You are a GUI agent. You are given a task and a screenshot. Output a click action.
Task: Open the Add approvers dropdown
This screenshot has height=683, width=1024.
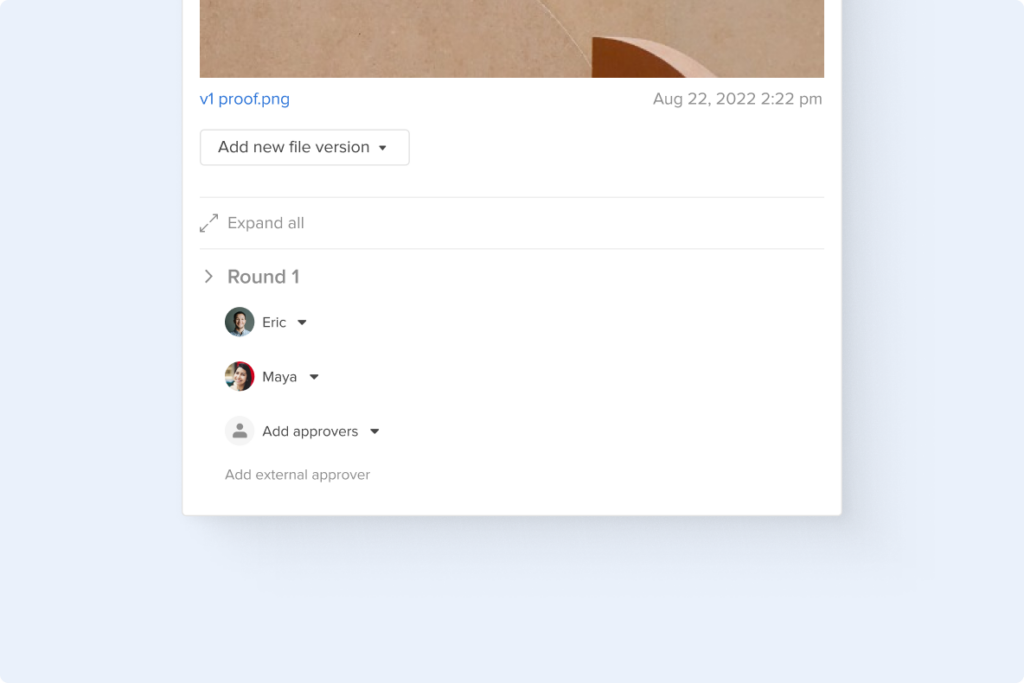coord(374,431)
